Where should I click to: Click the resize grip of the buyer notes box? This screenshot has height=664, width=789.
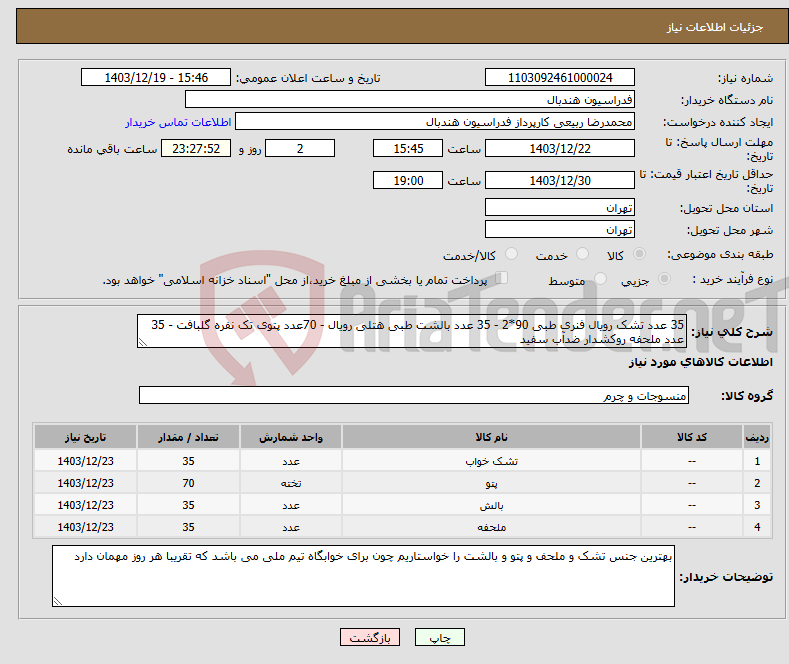58,601
